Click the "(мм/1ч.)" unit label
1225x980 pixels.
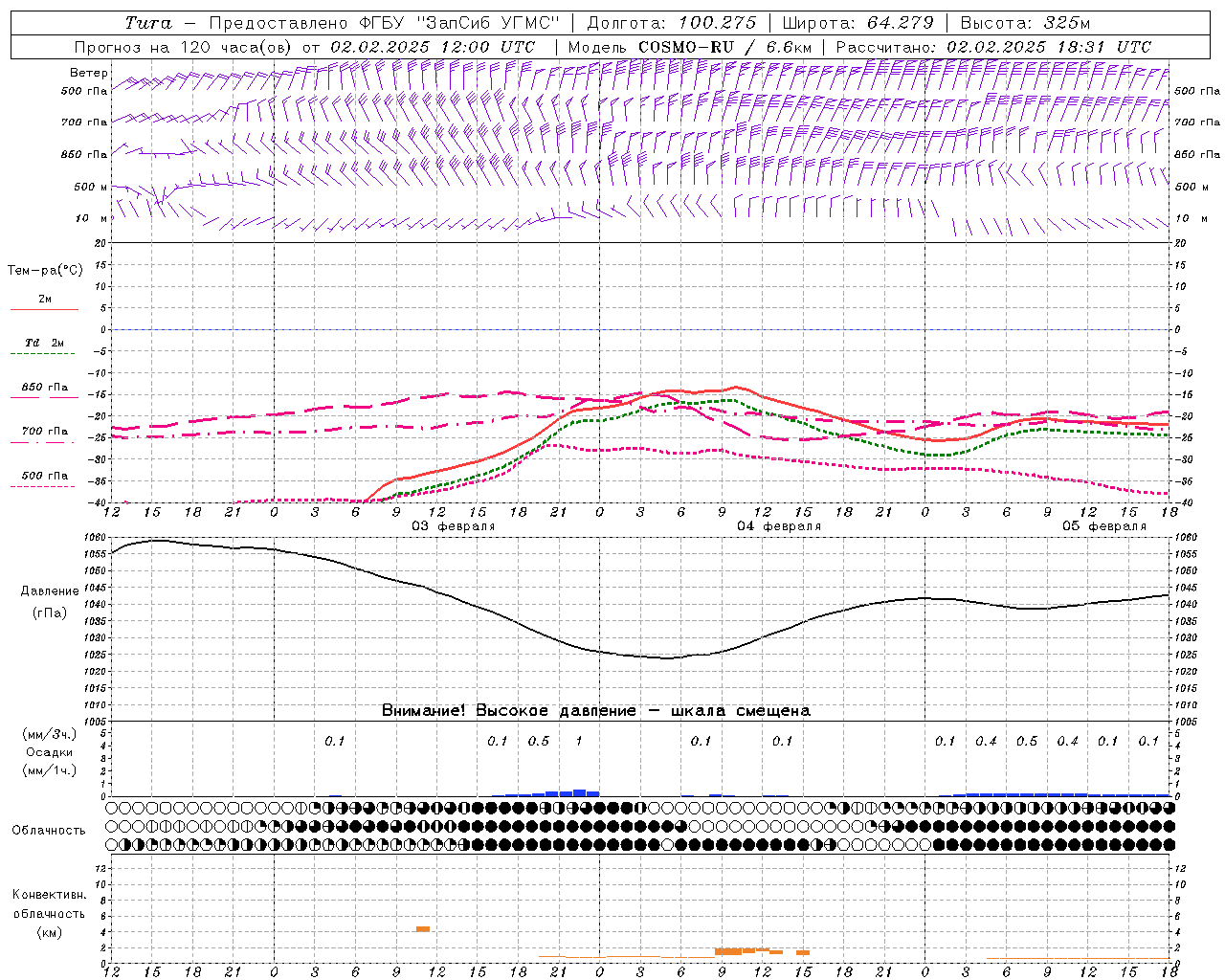coord(49,770)
